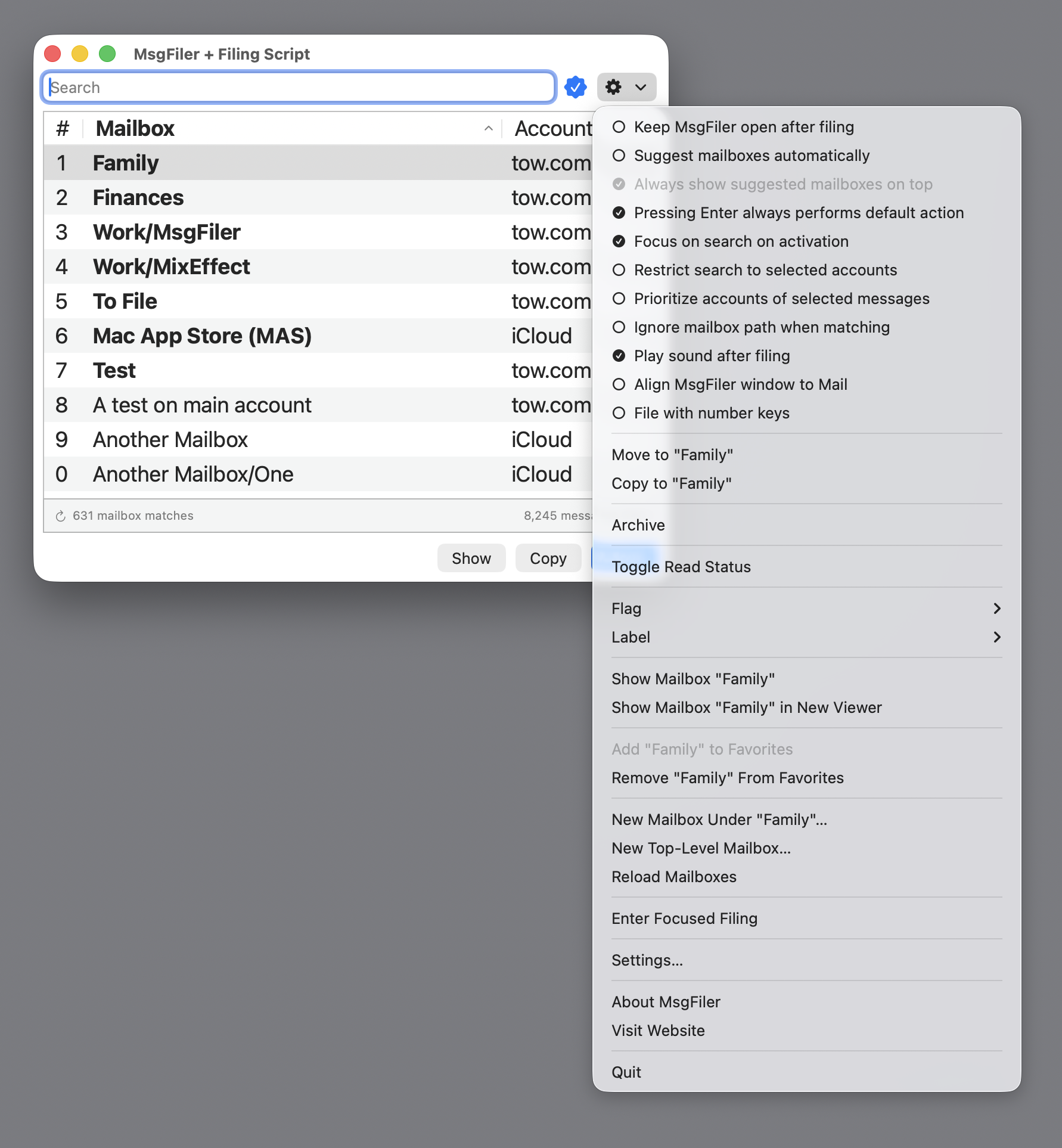
Task: Click into the Search field
Action: (298, 88)
